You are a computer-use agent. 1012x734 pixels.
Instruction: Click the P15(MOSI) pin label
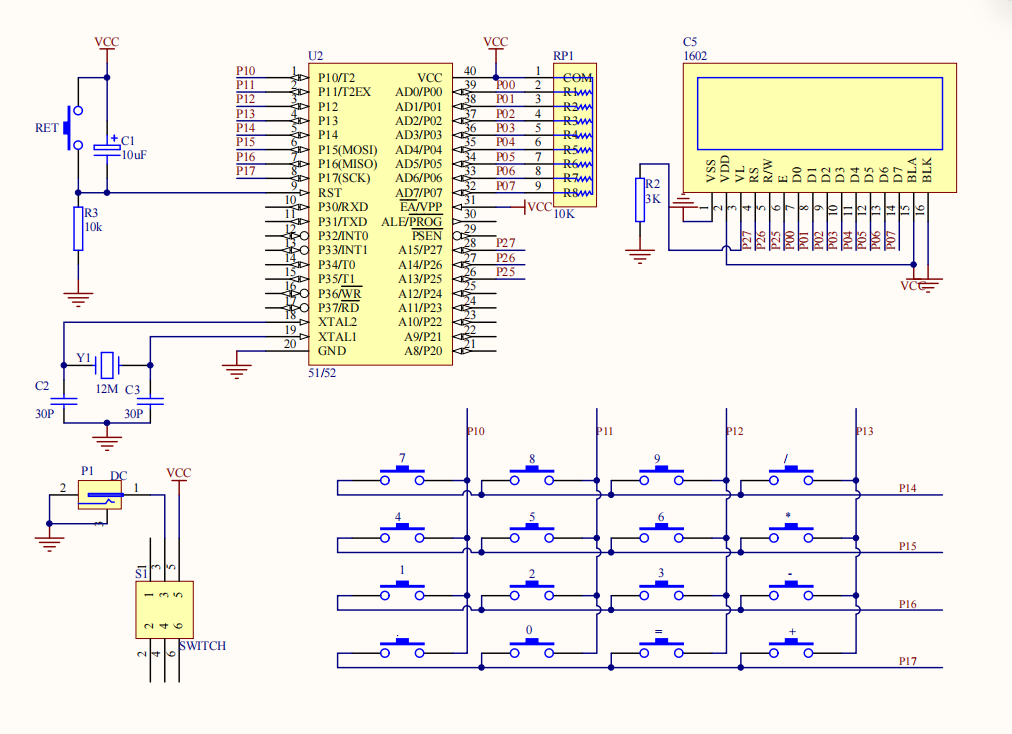[348, 150]
